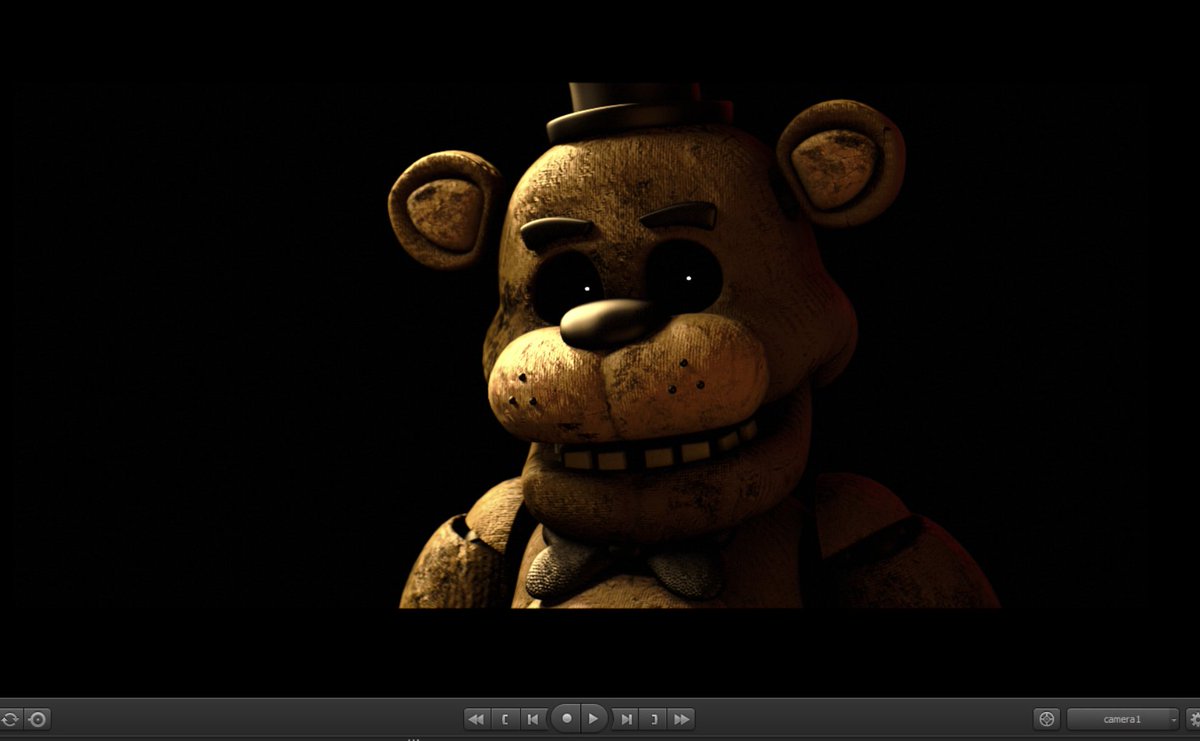Viewport: 1200px width, 741px height.
Task: Click the crosshair camera-focus icon near camera1
Action: click(x=1046, y=718)
